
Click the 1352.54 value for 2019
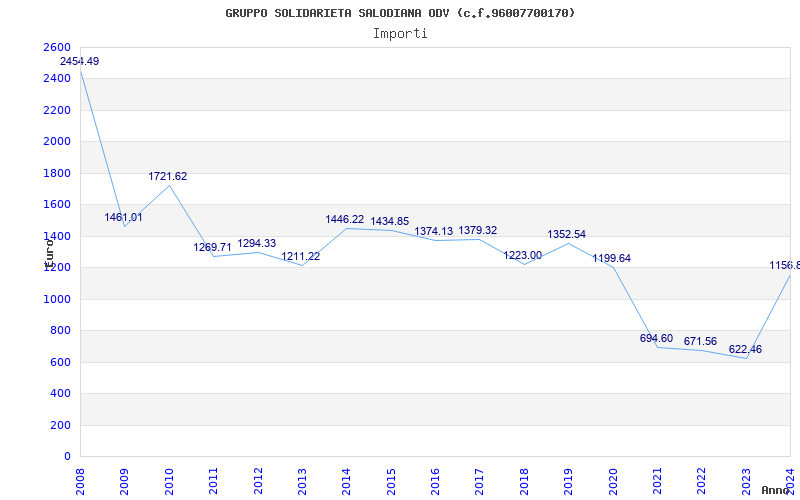tap(567, 235)
